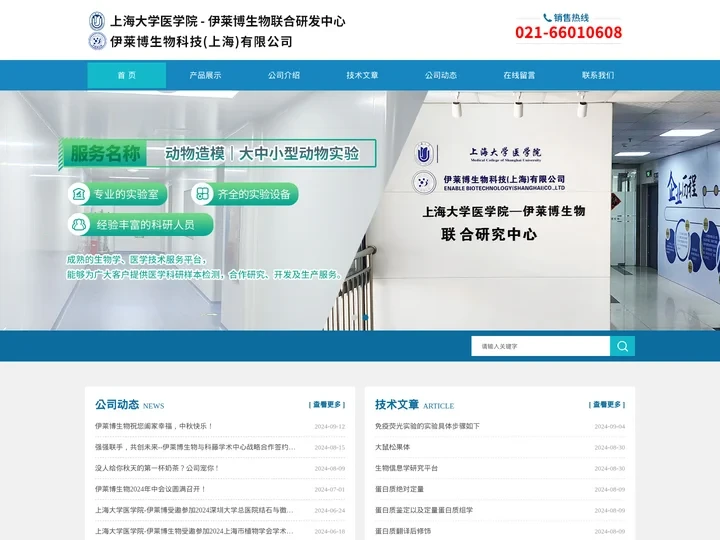Open news 伊莱博生物祝您阖家幸福，中秋快乐
Viewport: 720px width, 540px height.
click(154, 426)
